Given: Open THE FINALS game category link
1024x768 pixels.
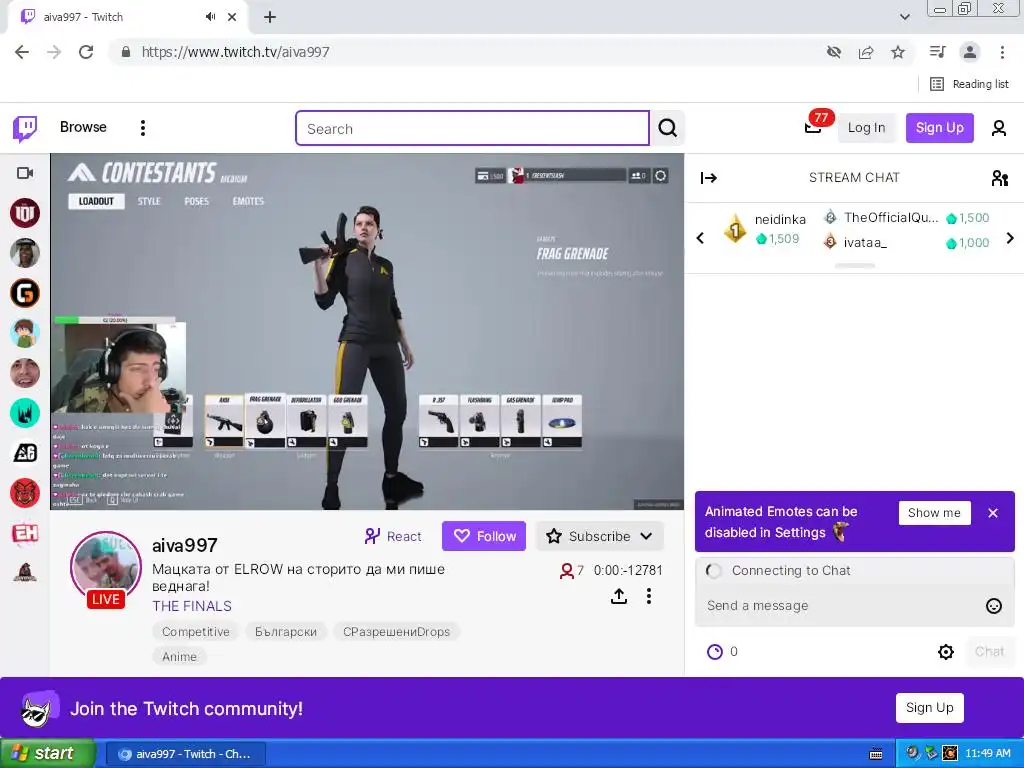Looking at the screenshot, I should point(192,606).
